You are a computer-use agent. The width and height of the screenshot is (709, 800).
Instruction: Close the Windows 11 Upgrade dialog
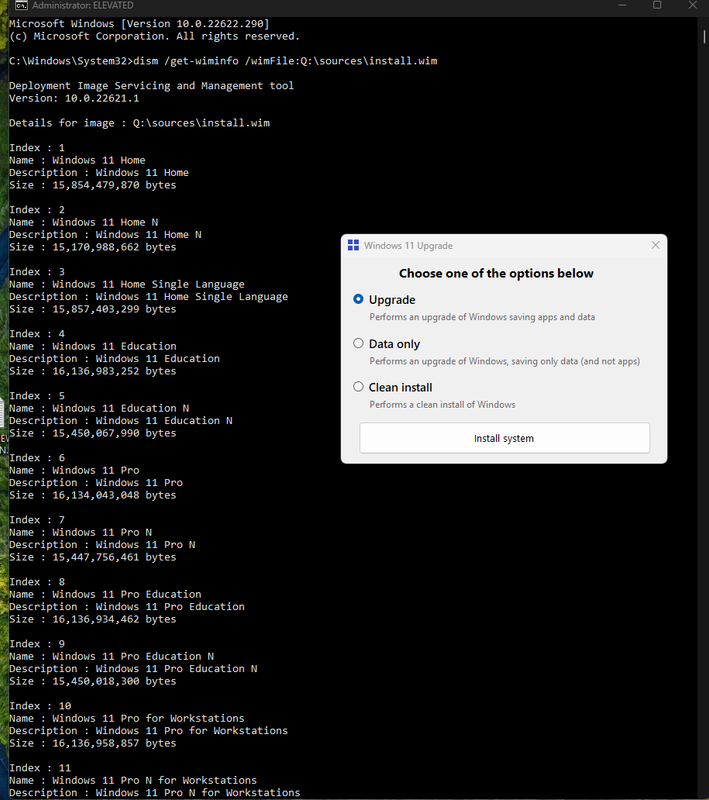[655, 245]
